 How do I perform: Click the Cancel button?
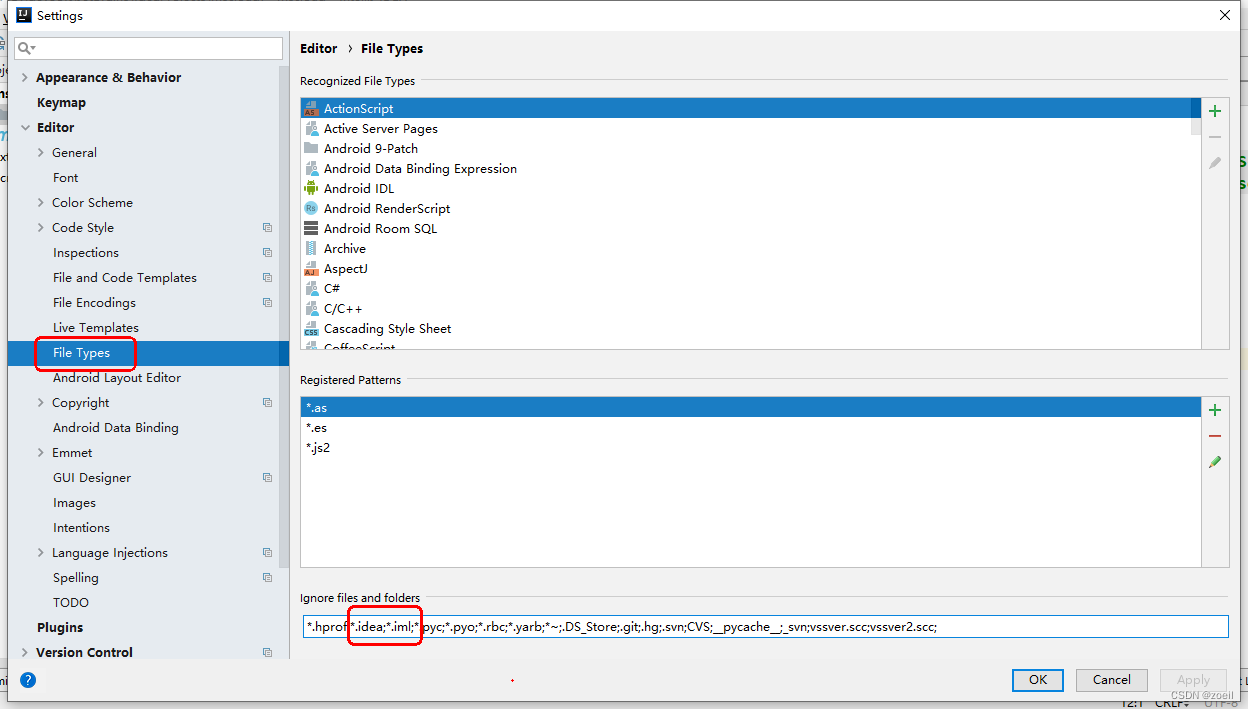coord(1112,680)
